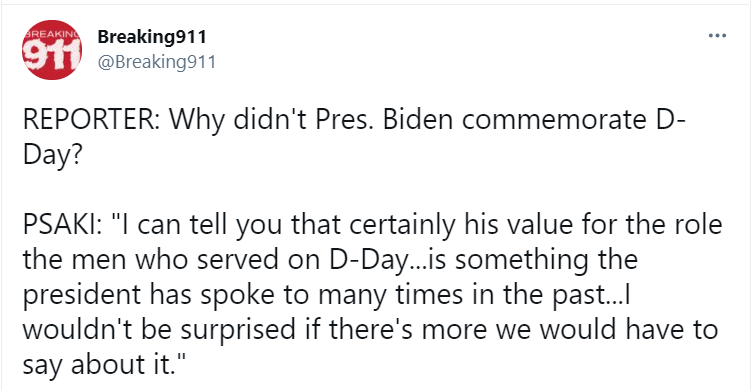
Task: Click 'wouldn't be surprised' in the quote
Action: tap(159, 330)
